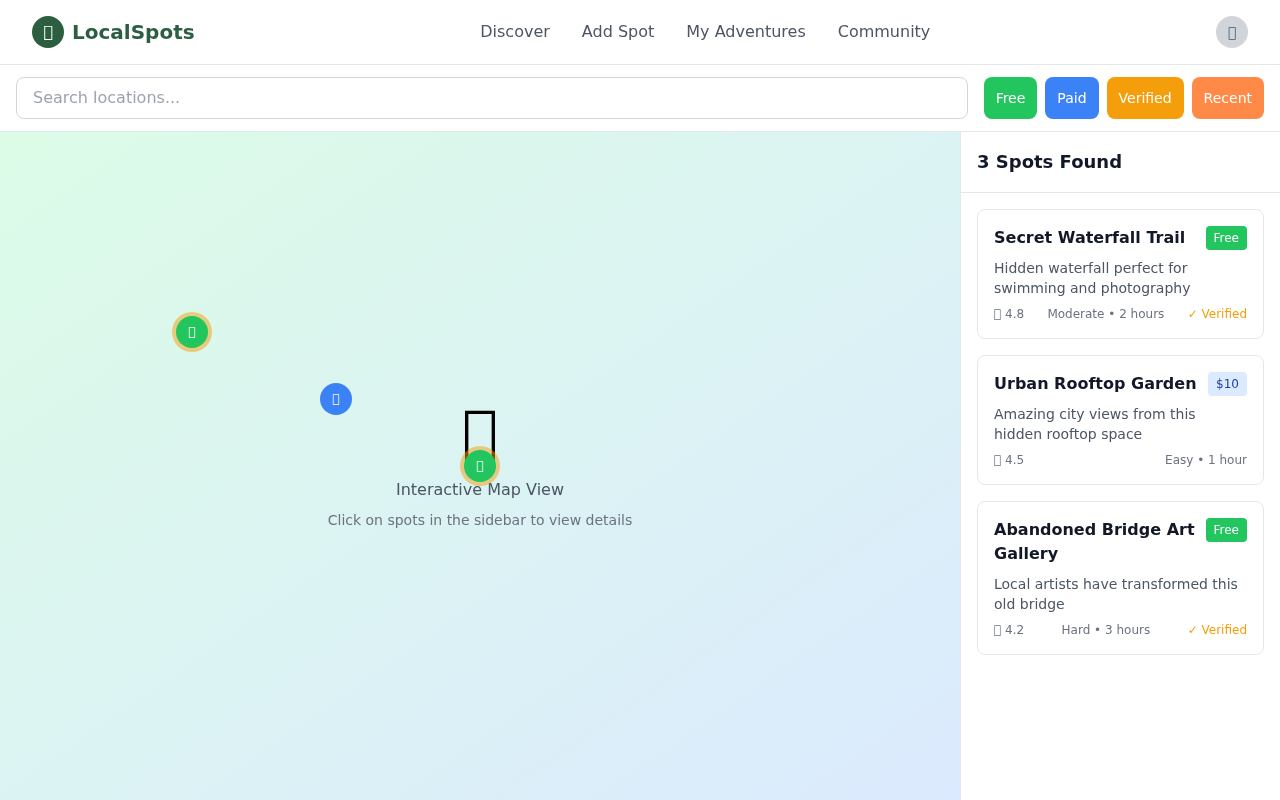Click the LocalSpots logo icon
Screen dimensions: 1280x800
pyautogui.click(x=46, y=32)
